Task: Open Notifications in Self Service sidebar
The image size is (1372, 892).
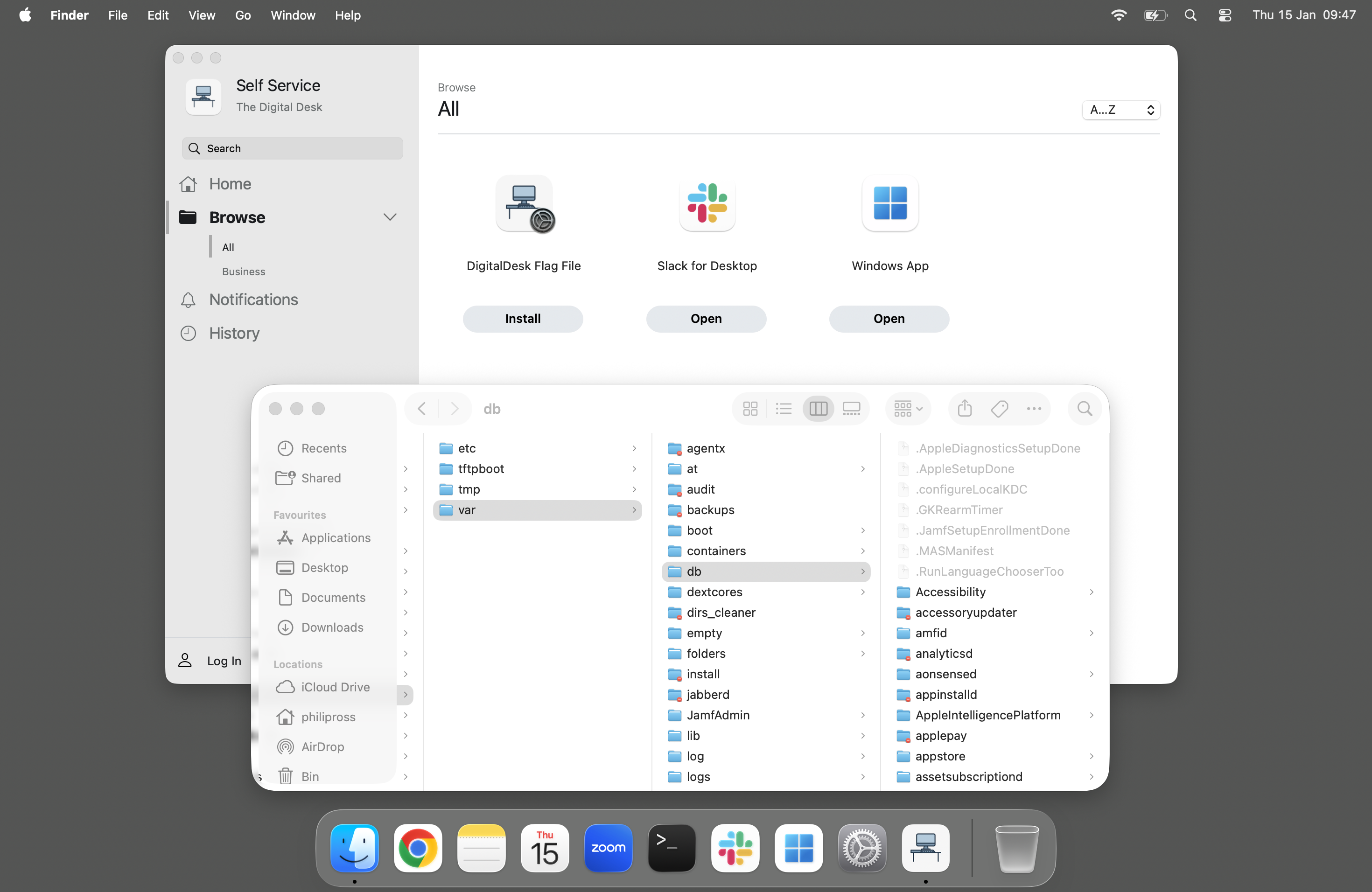Action: 253,300
